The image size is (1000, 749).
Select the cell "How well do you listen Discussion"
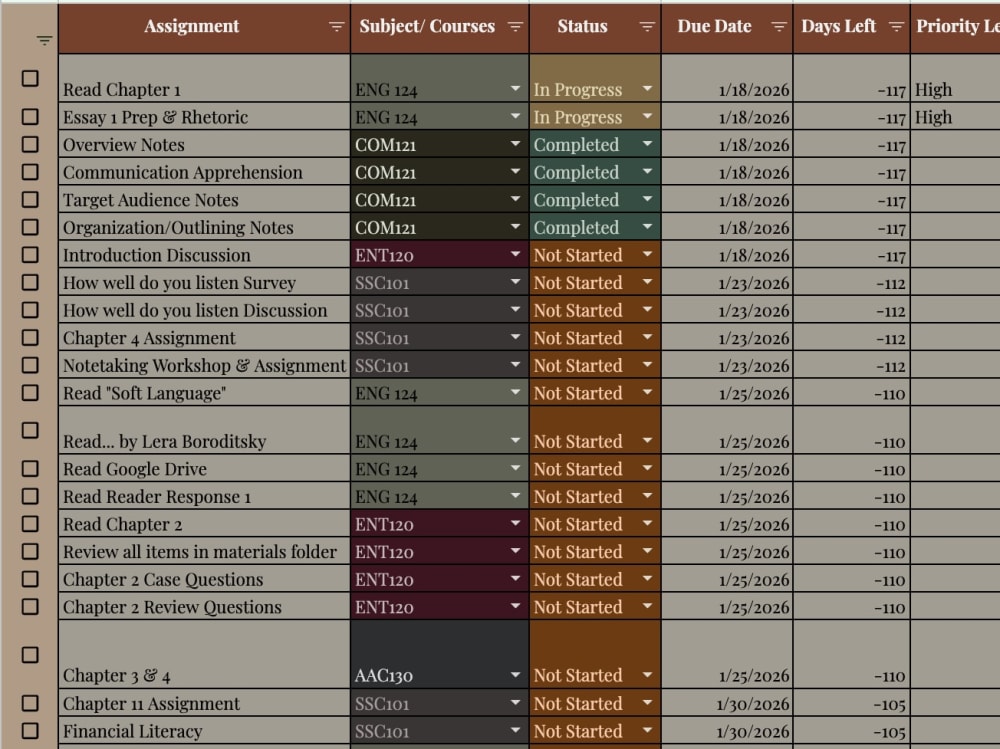[x=204, y=310]
